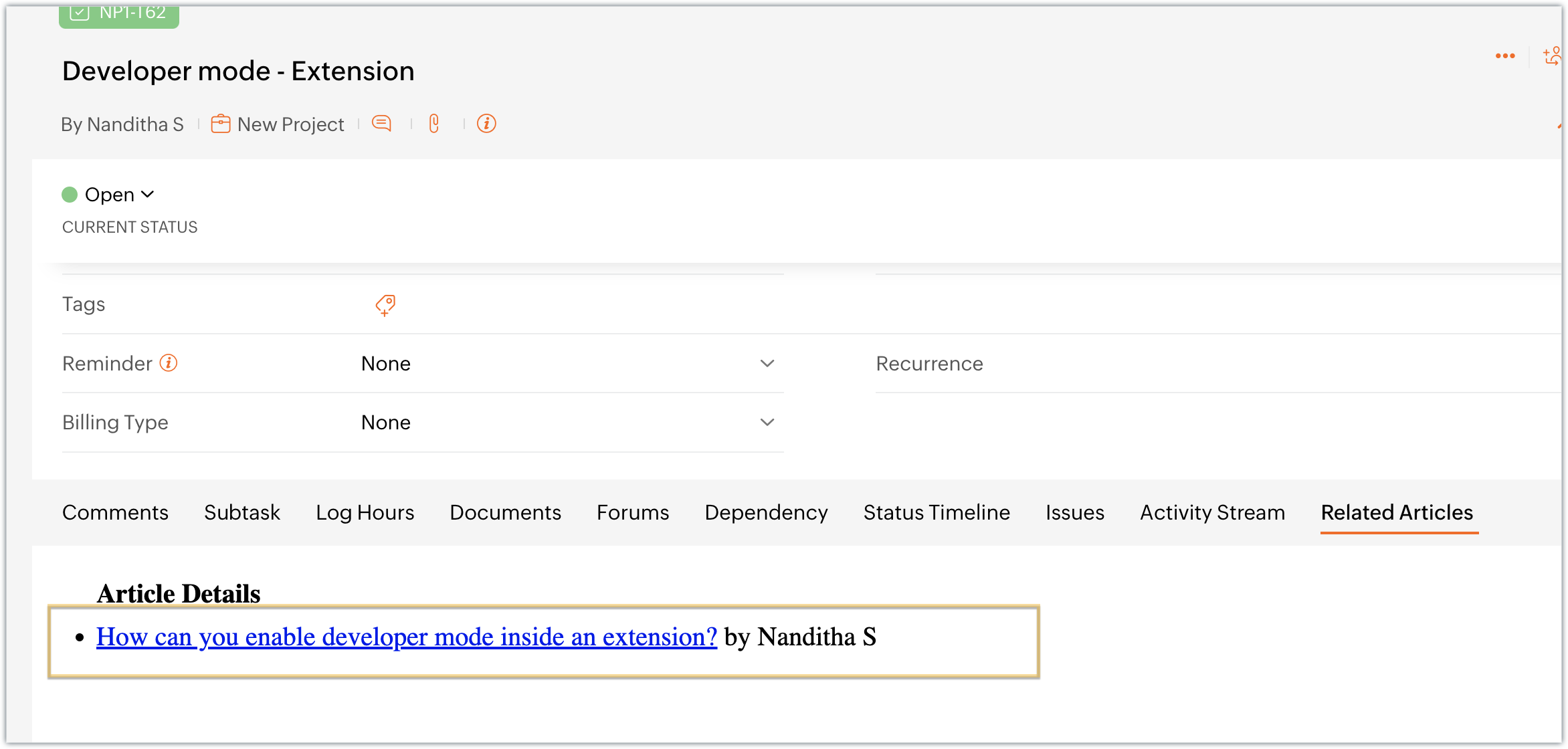This screenshot has height=749, width=1568.
Task: Switch to the Subtask tab
Action: point(242,512)
